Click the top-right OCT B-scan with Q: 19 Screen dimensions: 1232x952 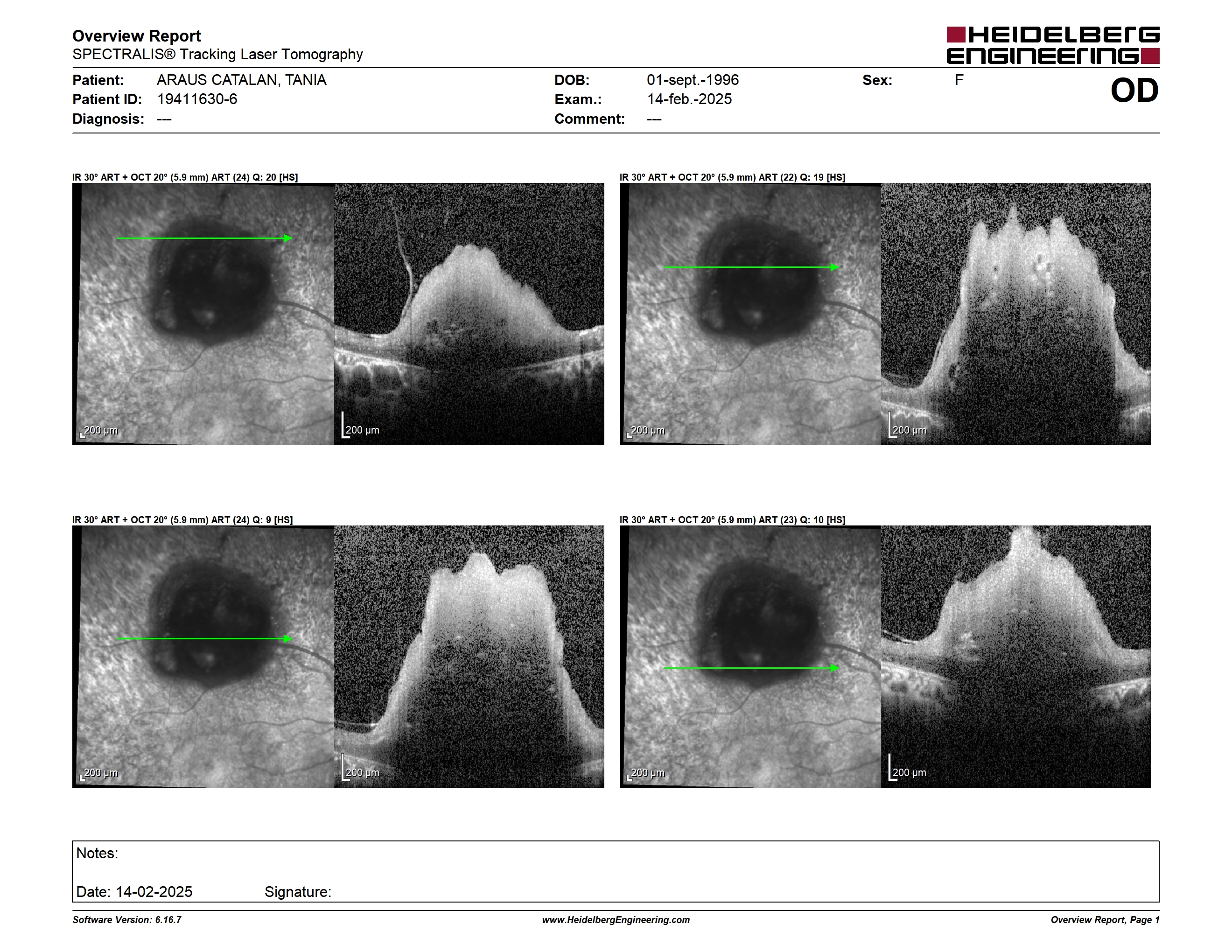pyautogui.click(x=1016, y=314)
